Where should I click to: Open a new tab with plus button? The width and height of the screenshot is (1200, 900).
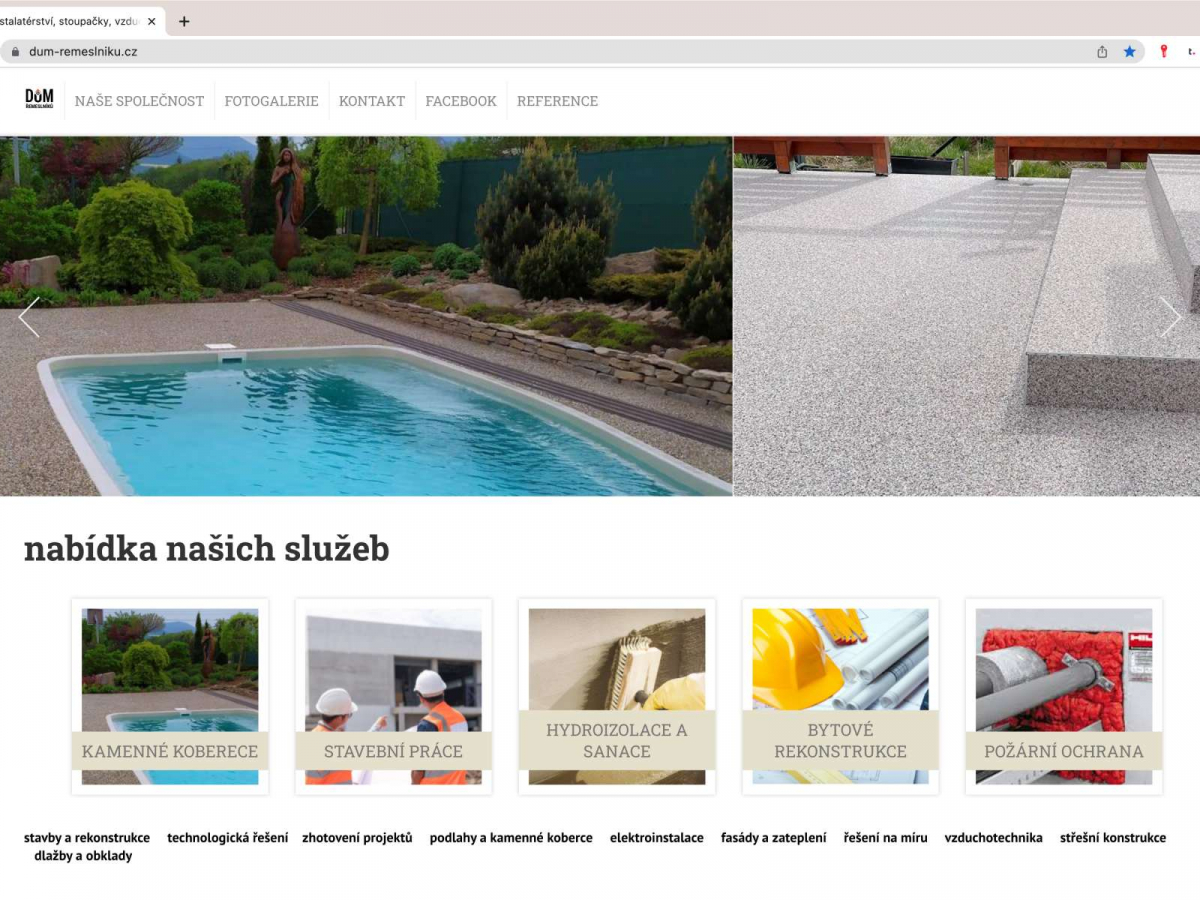pos(184,21)
